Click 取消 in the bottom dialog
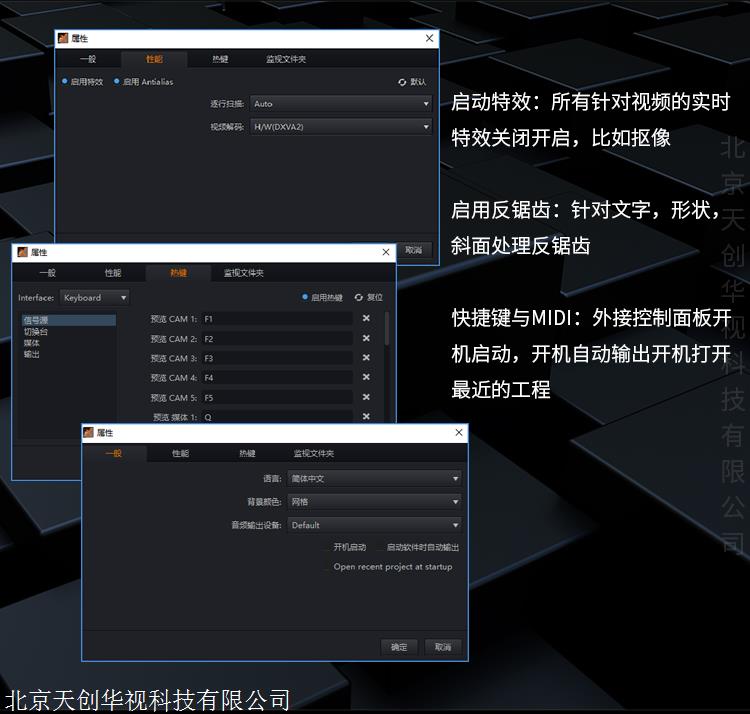 [443, 647]
